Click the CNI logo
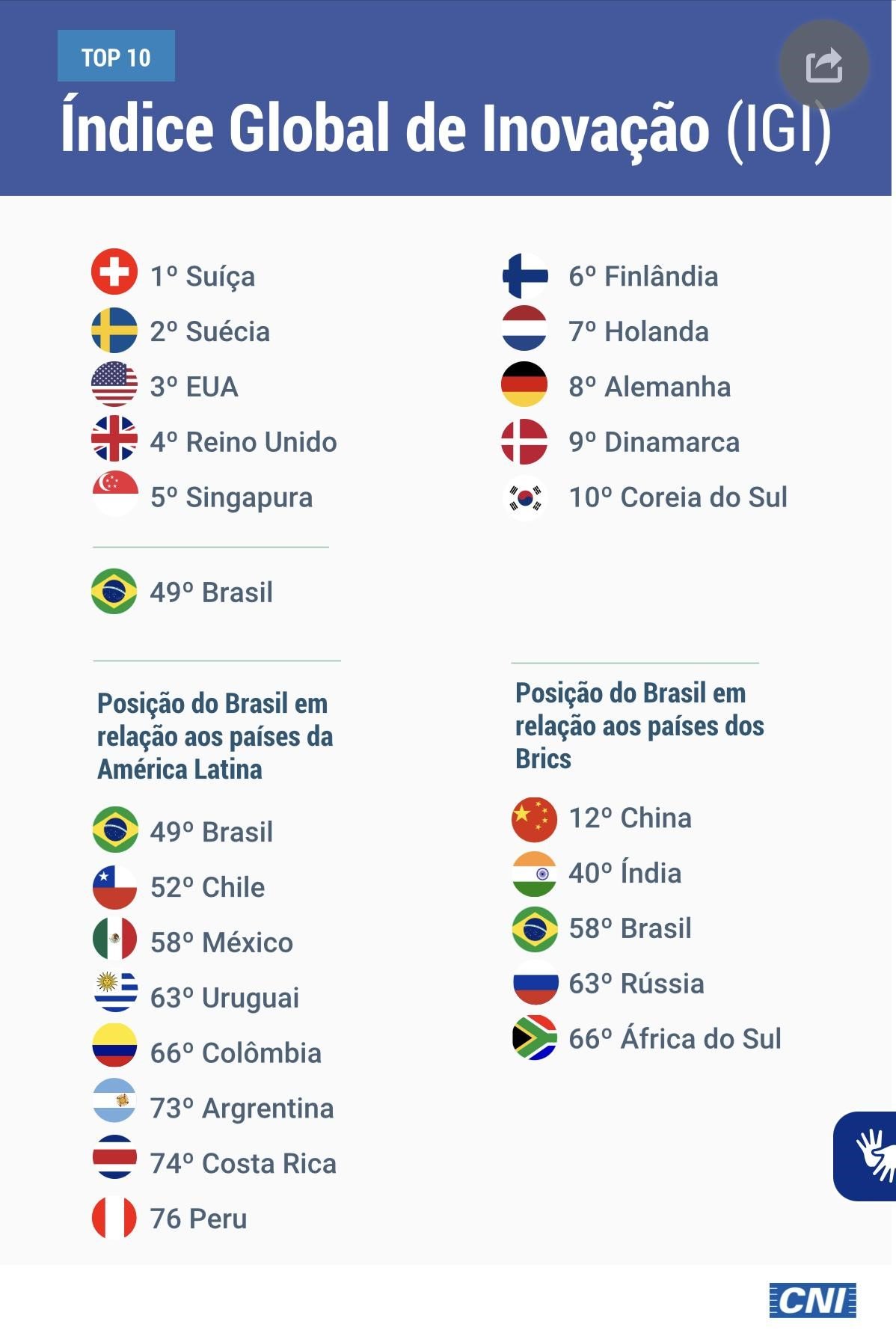Image resolution: width=896 pixels, height=1330 pixels. 812,1301
